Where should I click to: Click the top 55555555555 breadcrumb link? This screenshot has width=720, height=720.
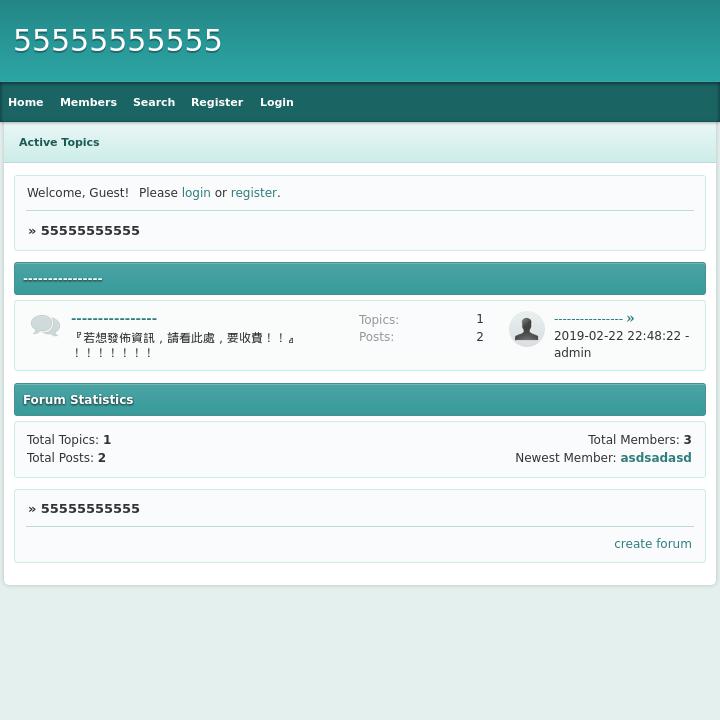coord(90,231)
